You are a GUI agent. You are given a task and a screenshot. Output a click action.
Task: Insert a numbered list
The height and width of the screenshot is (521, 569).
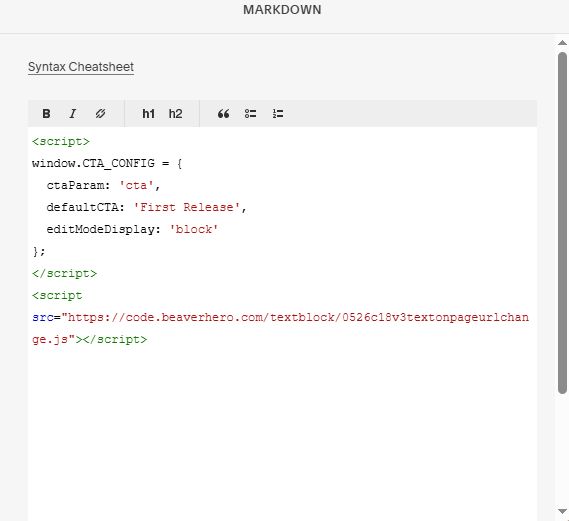278,114
